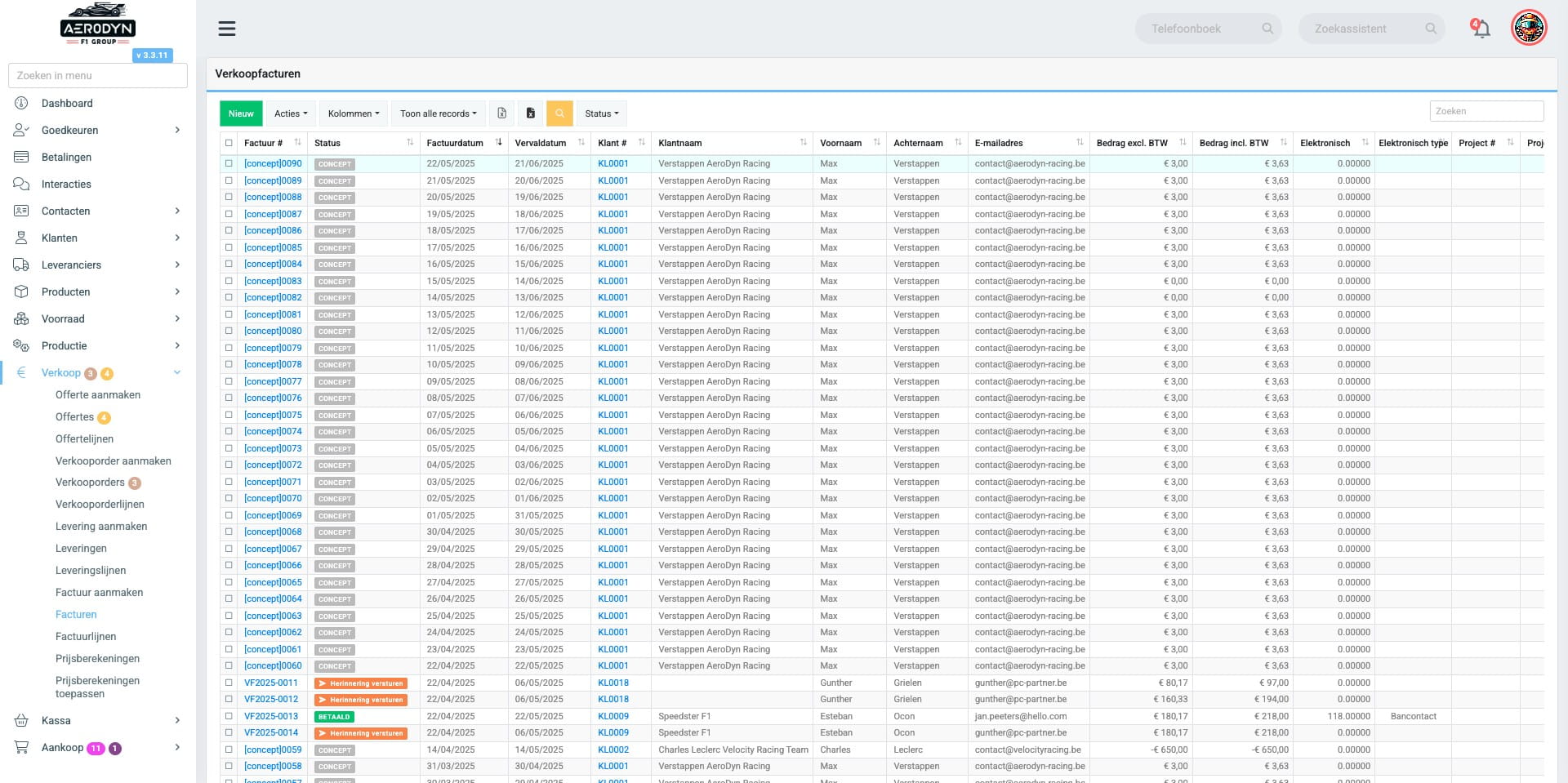Open the Toon alle records dropdown
Image resolution: width=1568 pixels, height=783 pixels.
pos(439,113)
